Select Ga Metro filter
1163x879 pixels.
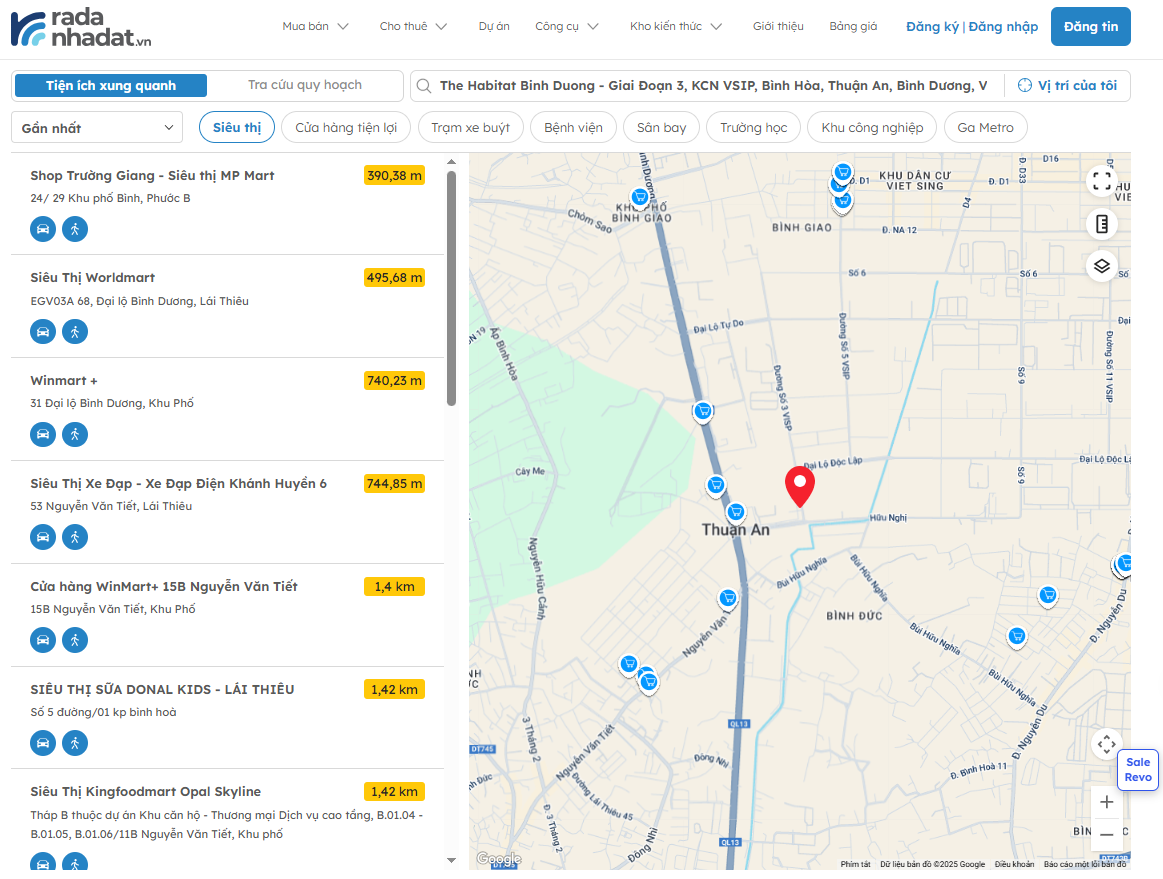985,128
